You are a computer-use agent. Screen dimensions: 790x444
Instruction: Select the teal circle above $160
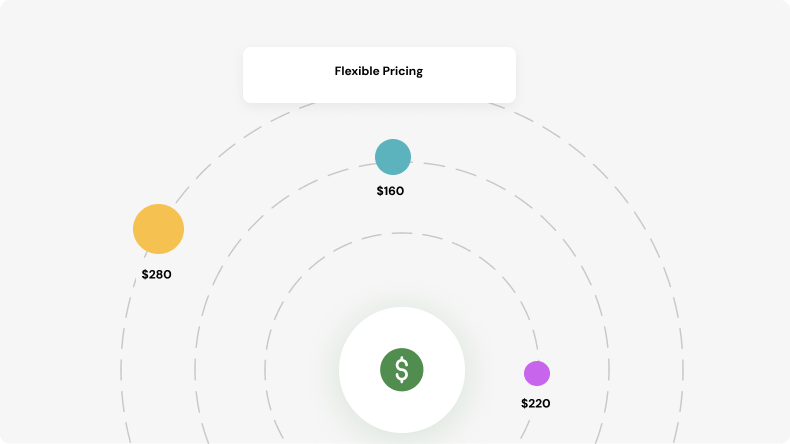click(x=393, y=157)
